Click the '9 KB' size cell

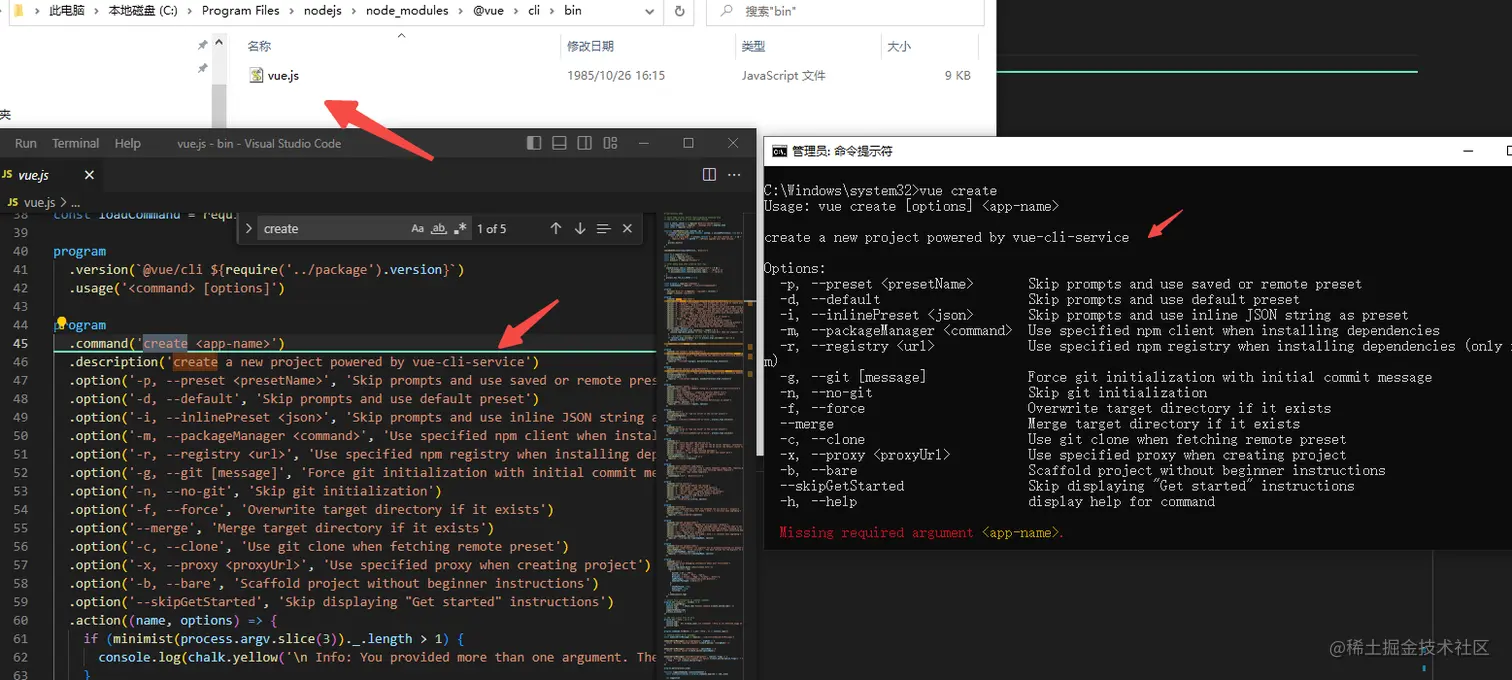point(957,75)
